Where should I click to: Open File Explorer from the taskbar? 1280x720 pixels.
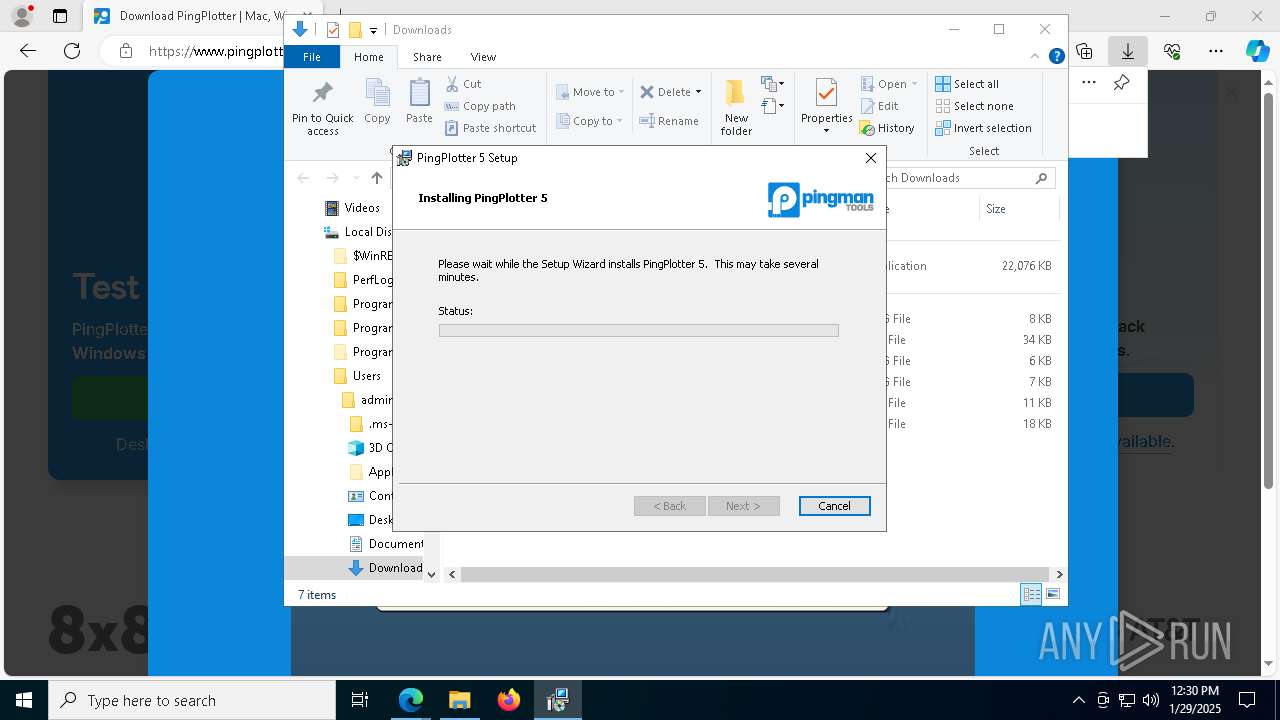click(x=459, y=700)
